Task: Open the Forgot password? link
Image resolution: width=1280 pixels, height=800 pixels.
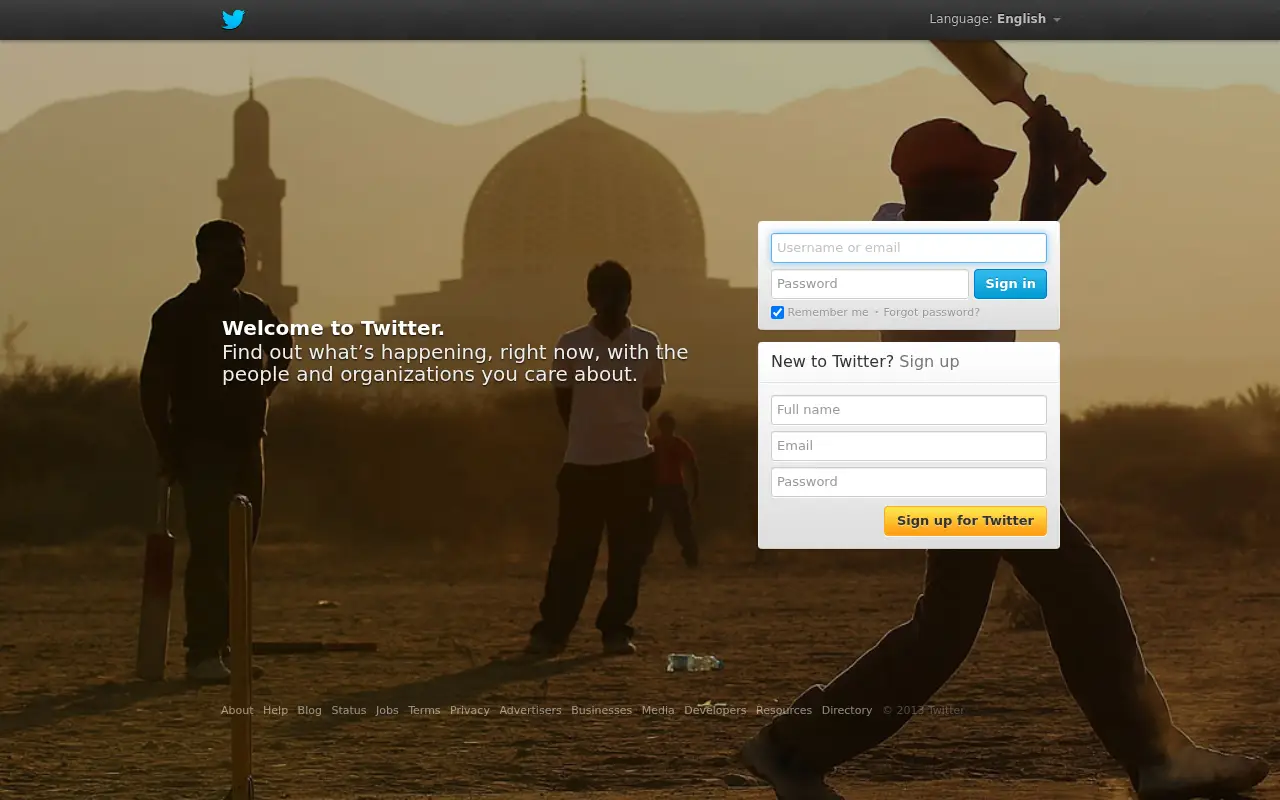Action: [931, 312]
